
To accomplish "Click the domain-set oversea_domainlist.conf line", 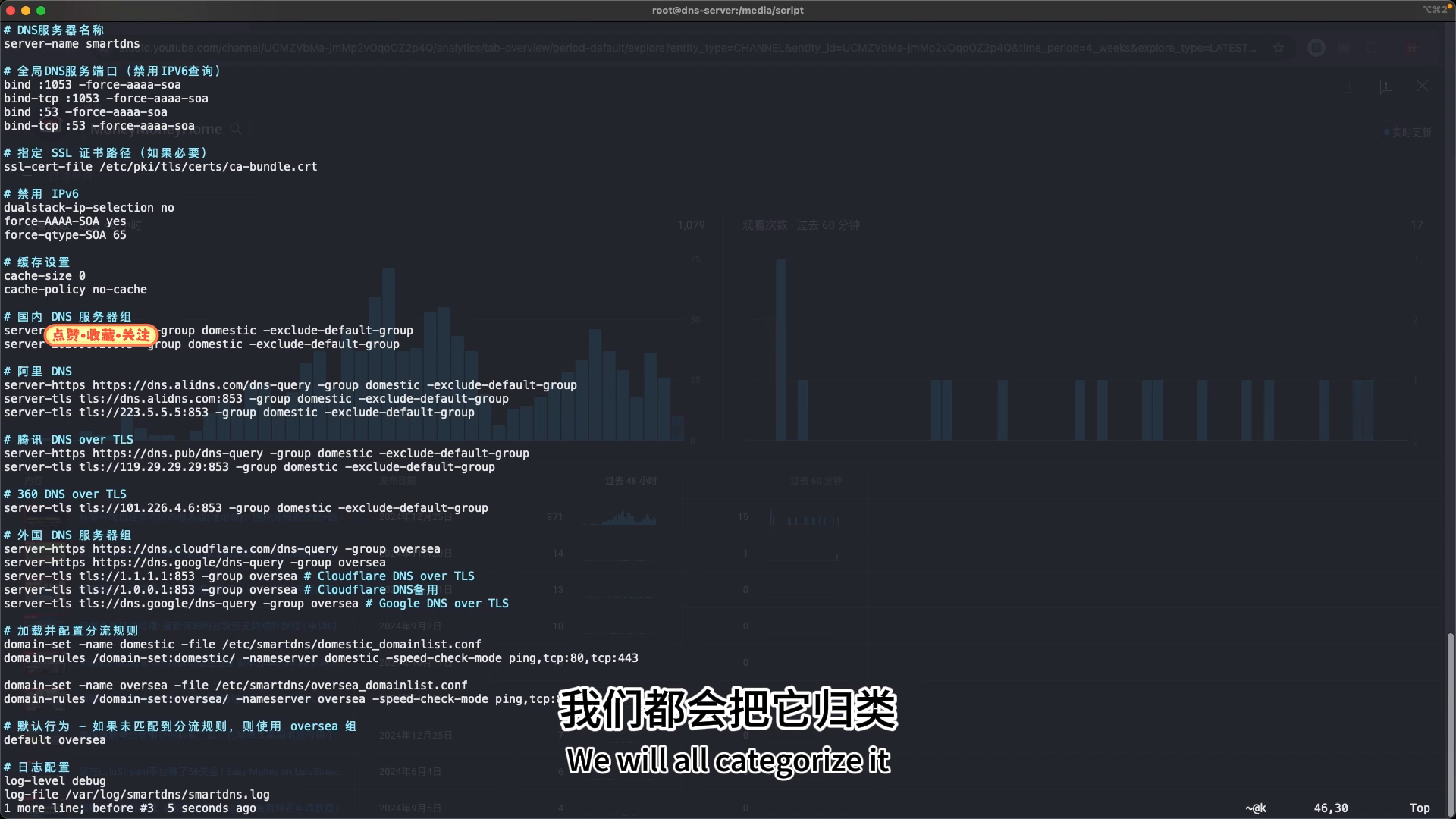I will point(236,686).
